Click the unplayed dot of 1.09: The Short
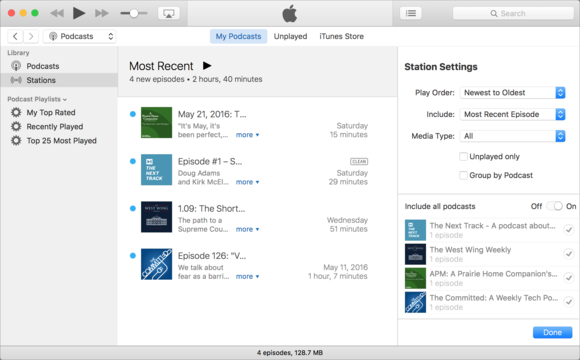Viewport: 580px width, 360px height. click(133, 208)
